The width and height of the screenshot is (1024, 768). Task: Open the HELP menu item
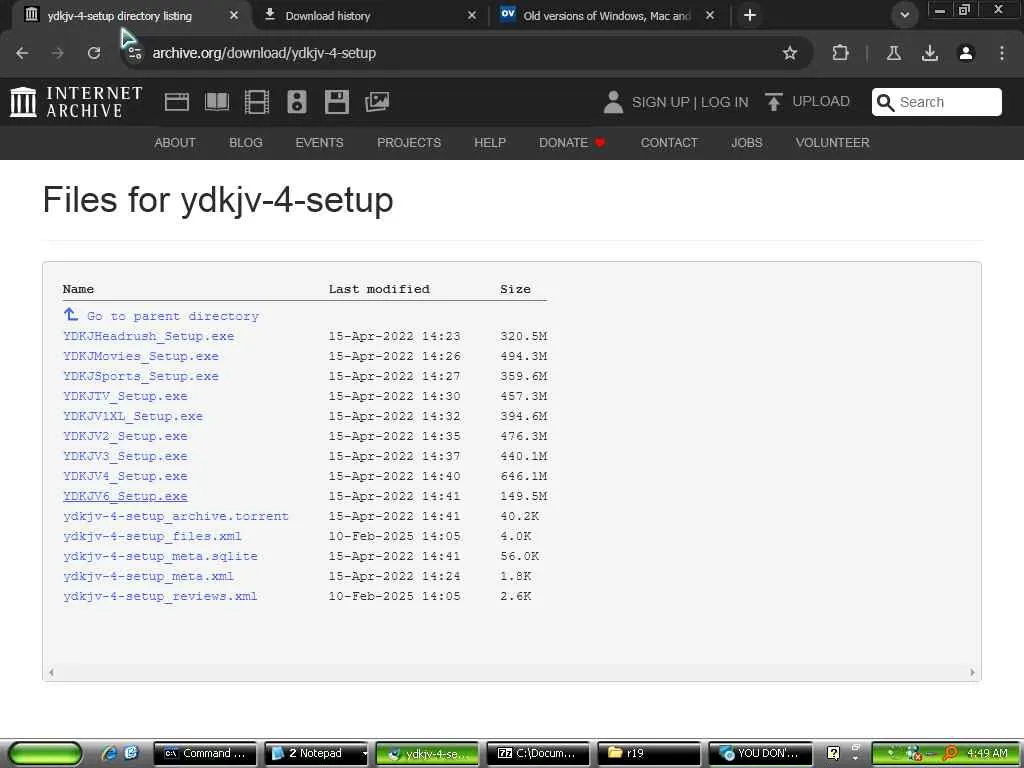tap(490, 142)
